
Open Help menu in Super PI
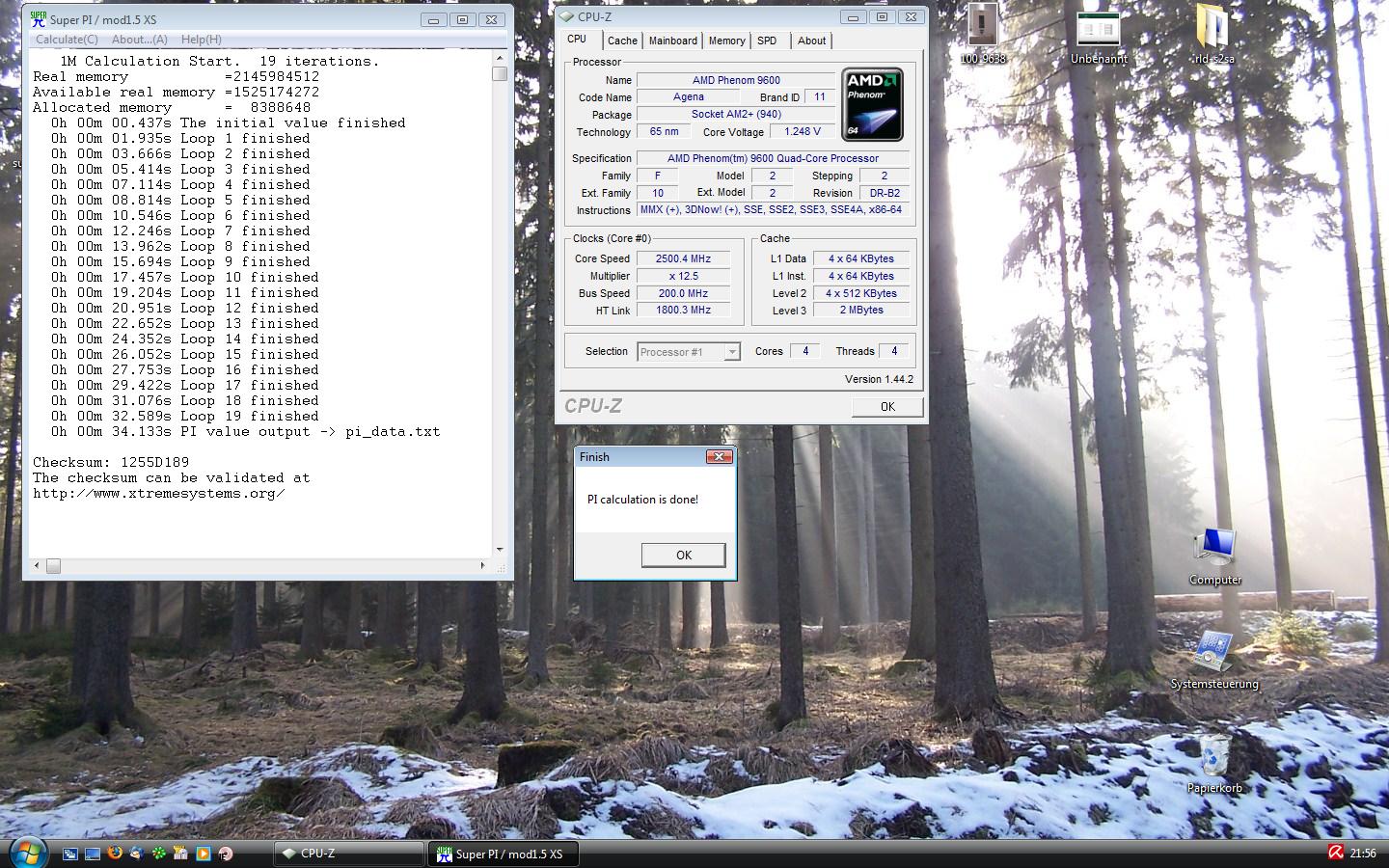point(201,40)
